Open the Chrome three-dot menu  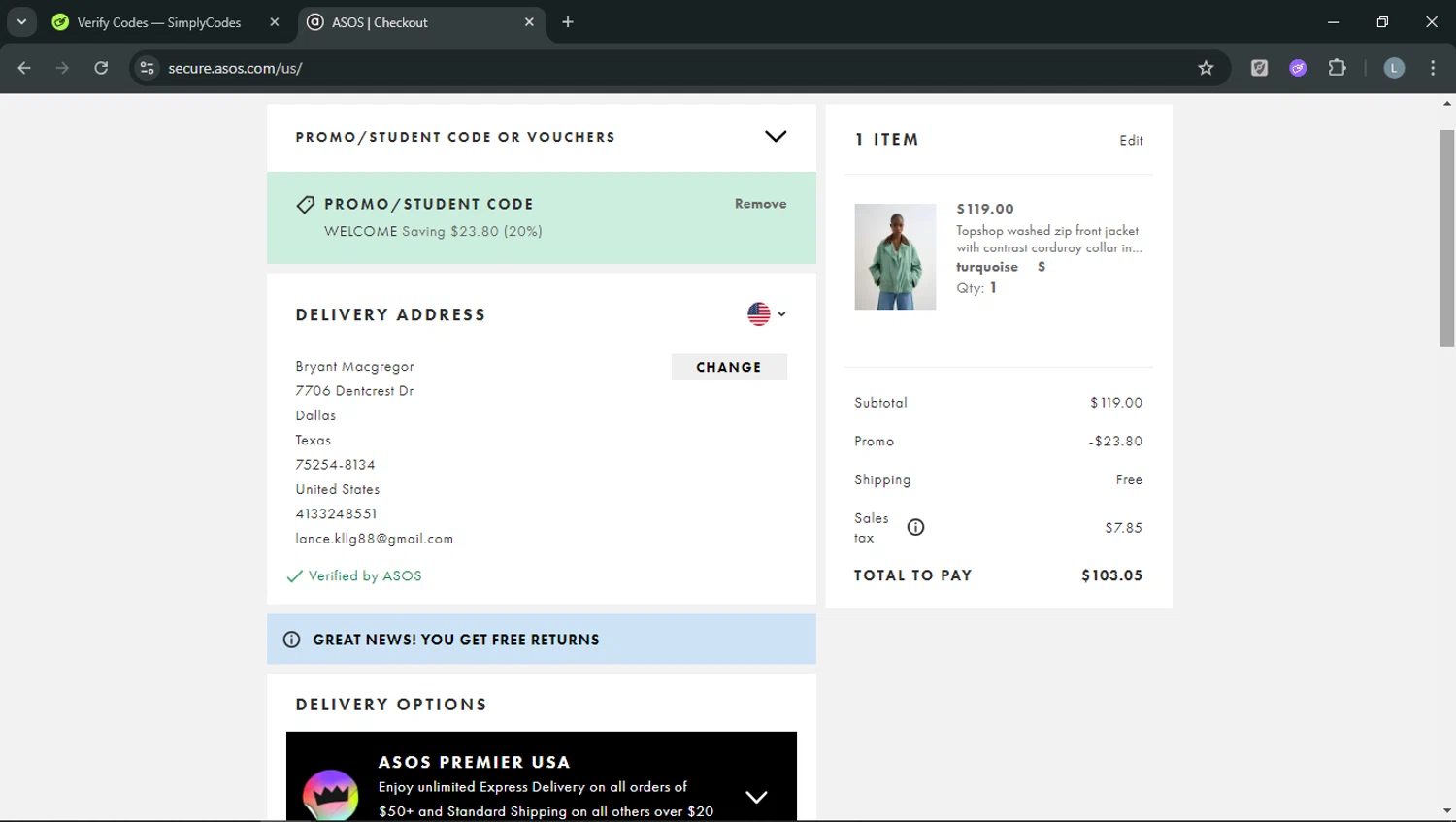pos(1433,68)
